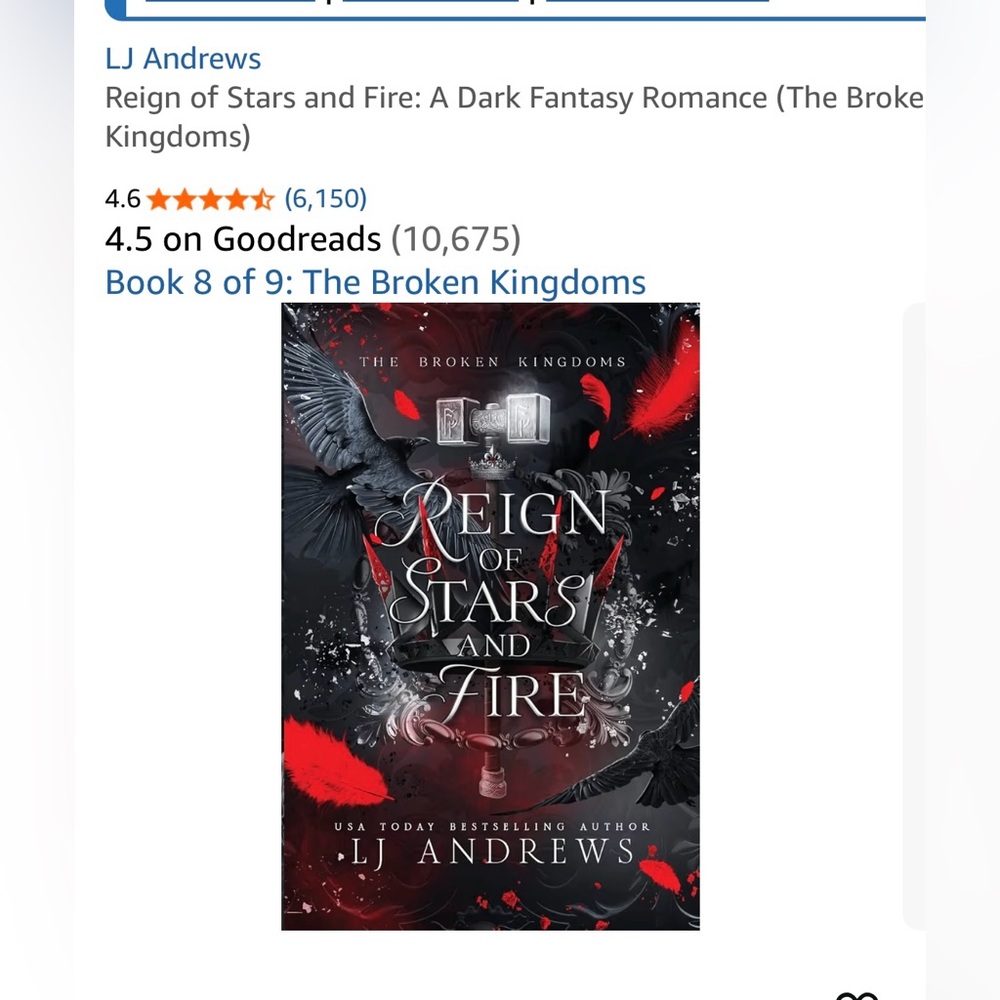Tap the 4.5 on Goodreads rating text
Image resolution: width=1000 pixels, height=1000 pixels.
pos(243,239)
